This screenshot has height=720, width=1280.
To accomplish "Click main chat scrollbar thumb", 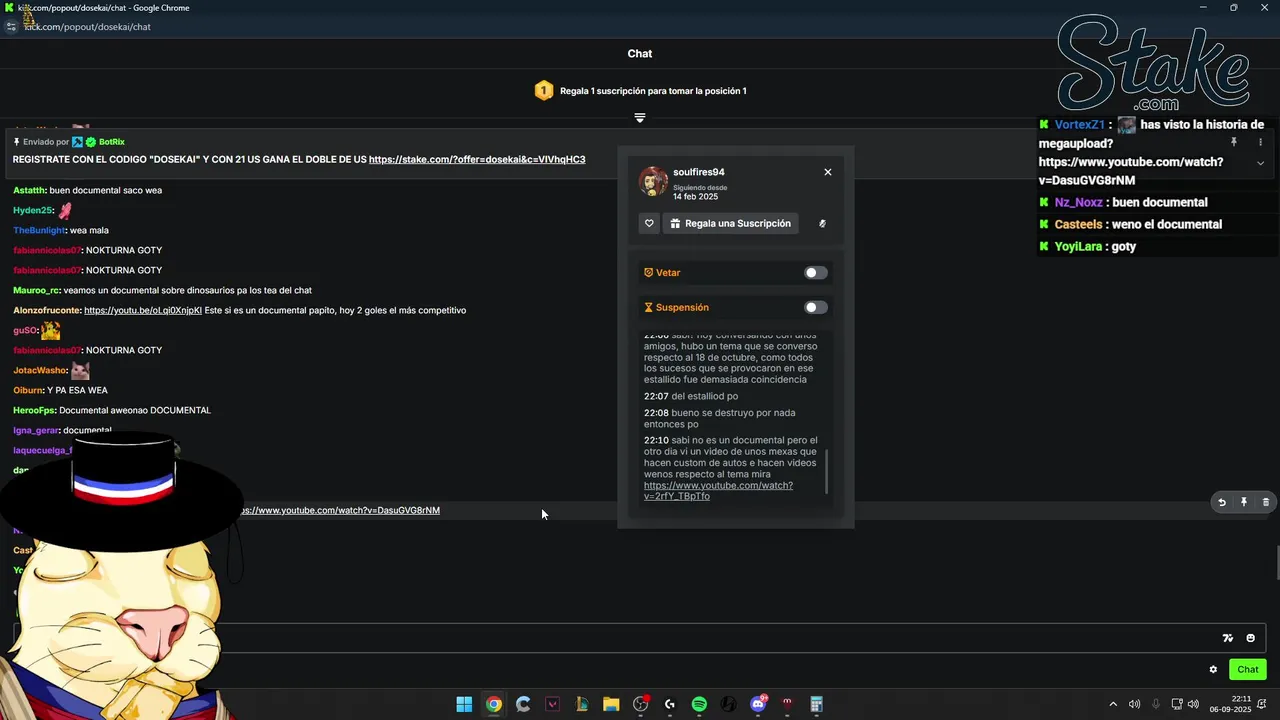I will tap(1277, 562).
